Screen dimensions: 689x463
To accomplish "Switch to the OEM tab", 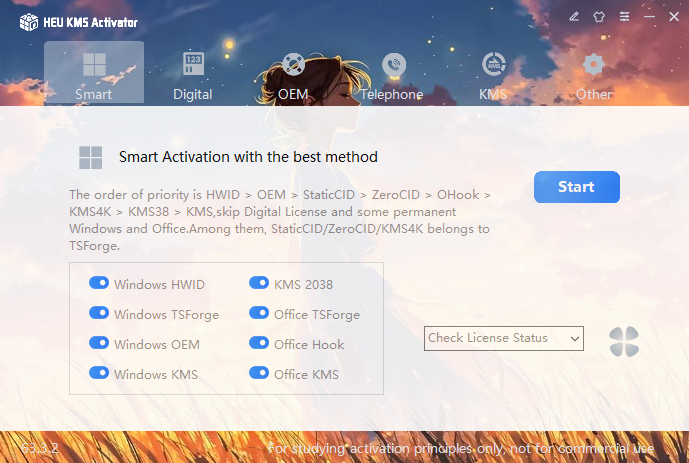I will 293,76.
